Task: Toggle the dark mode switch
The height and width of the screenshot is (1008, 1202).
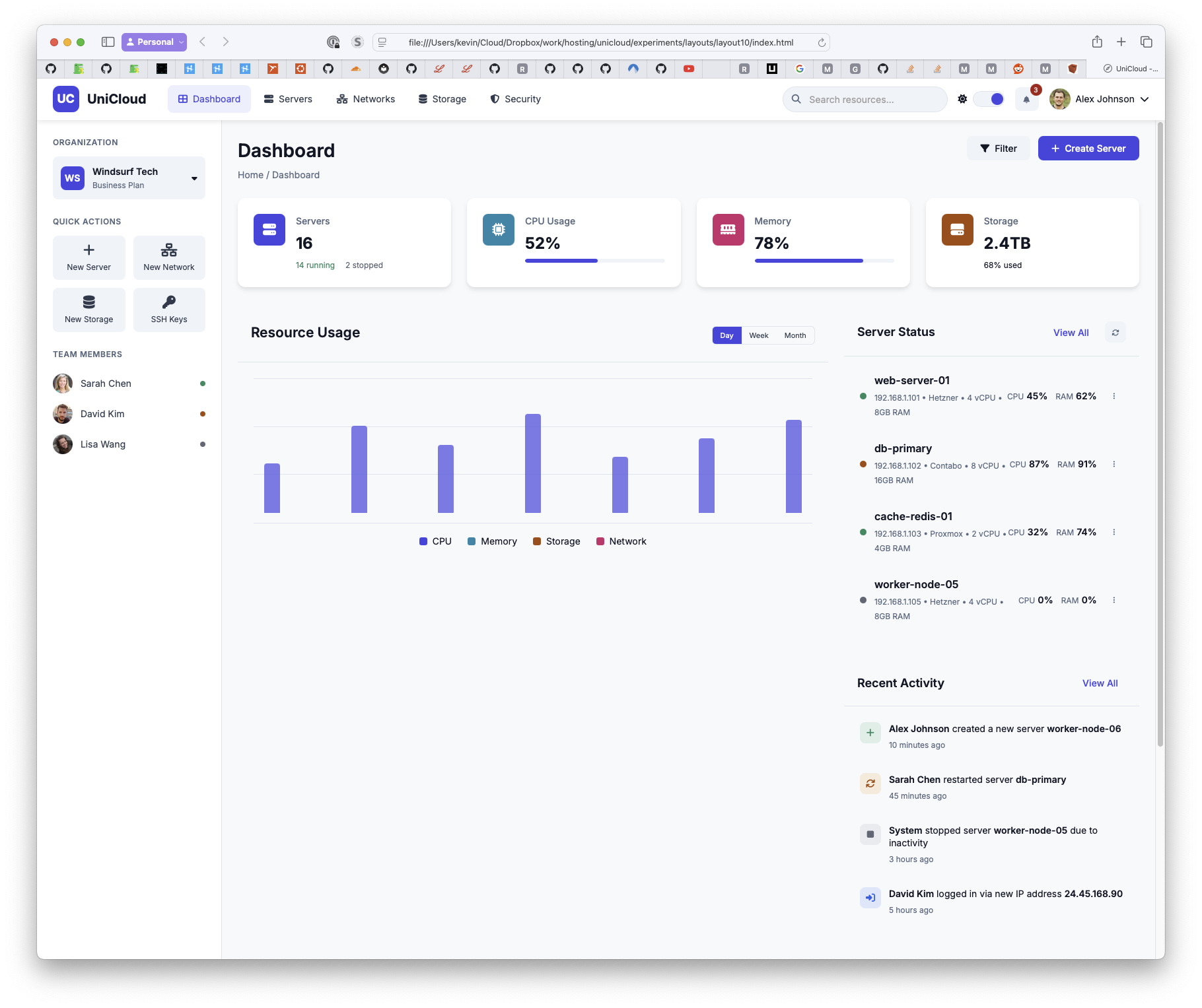Action: click(989, 99)
